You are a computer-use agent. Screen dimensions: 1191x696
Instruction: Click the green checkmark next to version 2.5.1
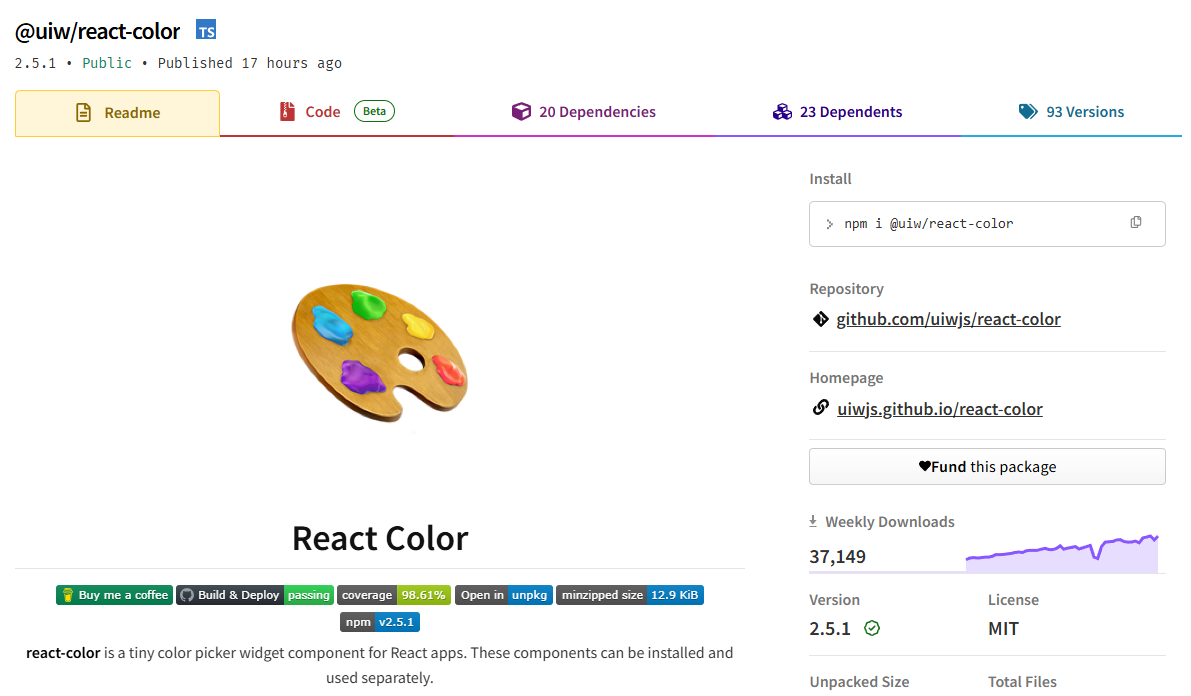[873, 629]
